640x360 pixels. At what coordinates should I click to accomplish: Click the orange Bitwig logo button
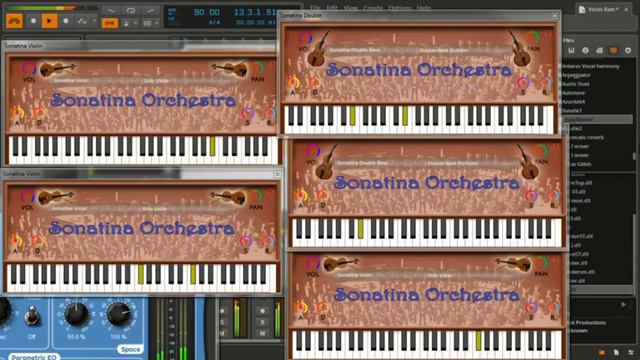14,21
